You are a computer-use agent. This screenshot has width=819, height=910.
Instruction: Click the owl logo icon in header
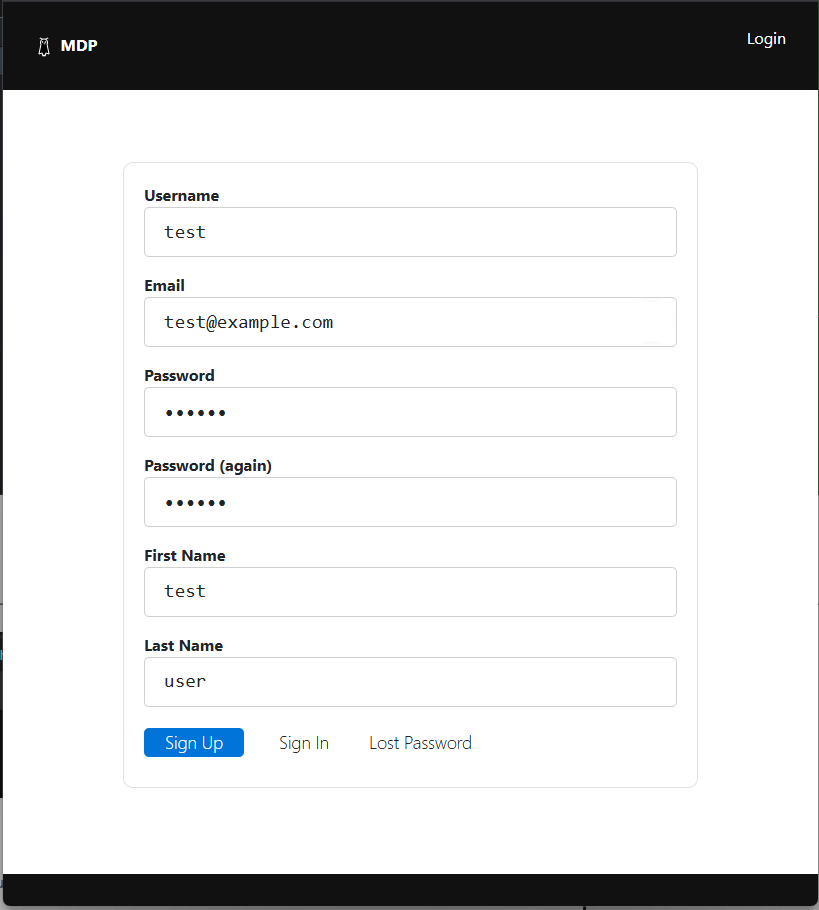[x=43, y=46]
